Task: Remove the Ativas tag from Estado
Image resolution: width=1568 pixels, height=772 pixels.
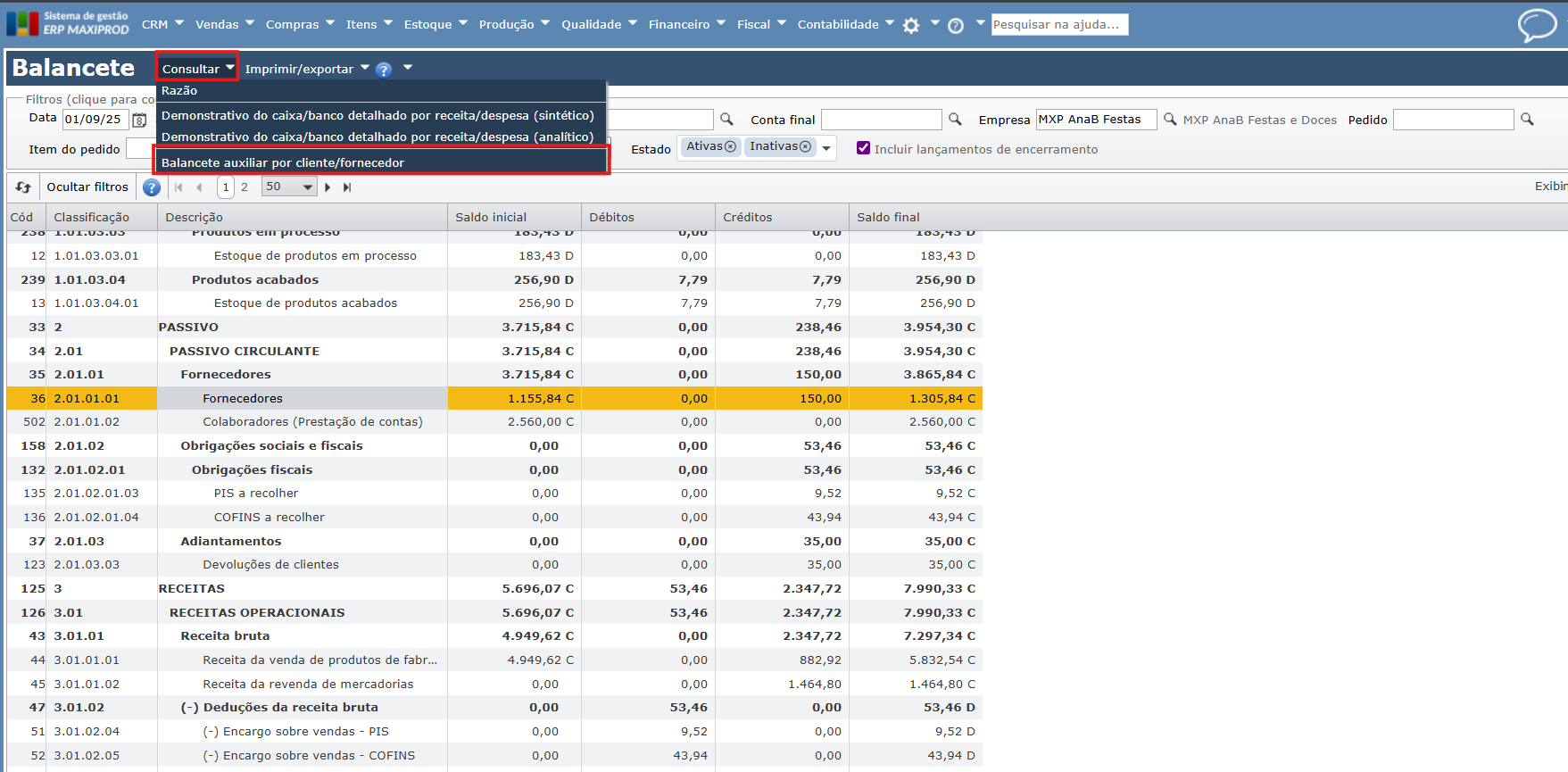Action: (x=730, y=146)
